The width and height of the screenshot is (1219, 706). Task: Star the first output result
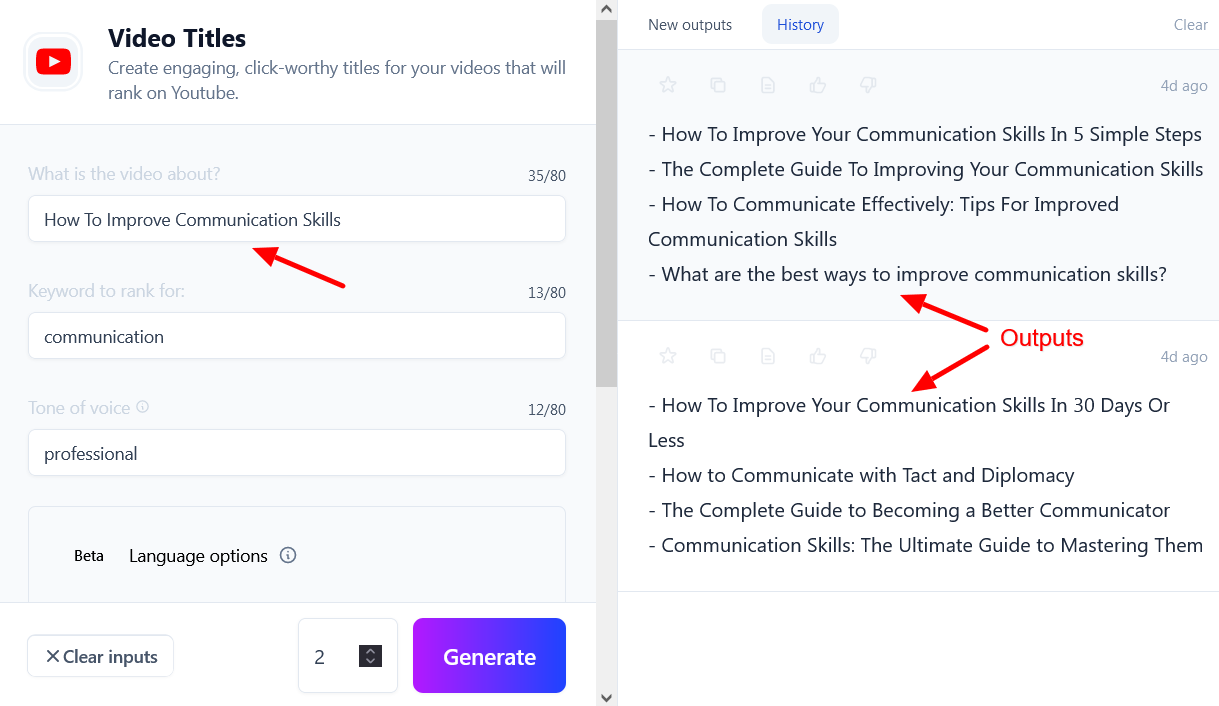(668, 86)
